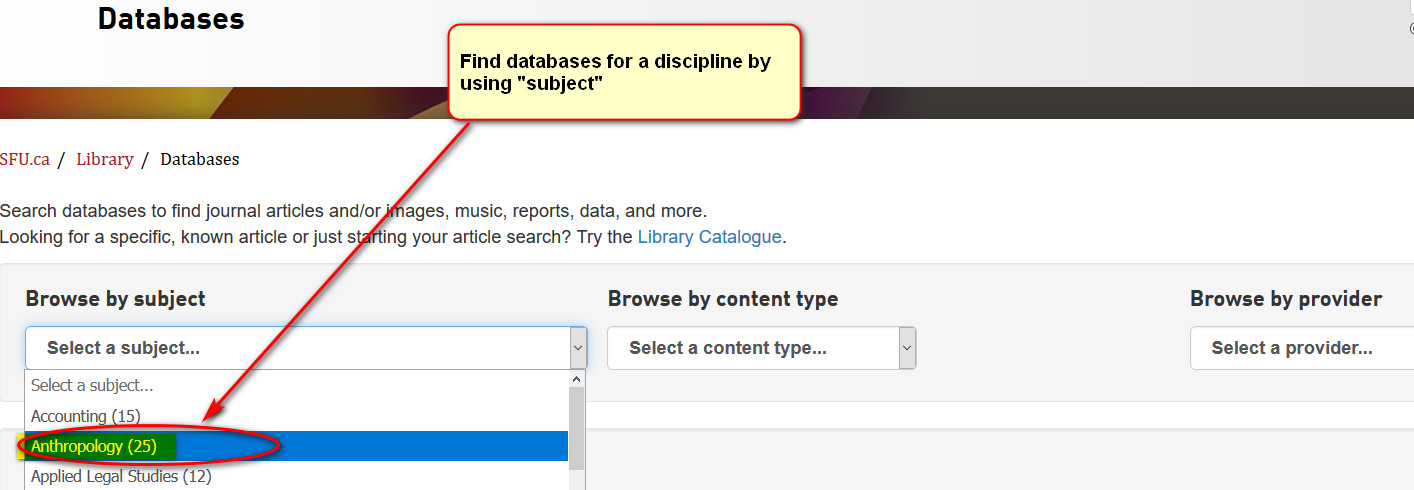This screenshot has height=490, width=1414.
Task: Open the Select a provider dropdown
Action: [x=1302, y=348]
